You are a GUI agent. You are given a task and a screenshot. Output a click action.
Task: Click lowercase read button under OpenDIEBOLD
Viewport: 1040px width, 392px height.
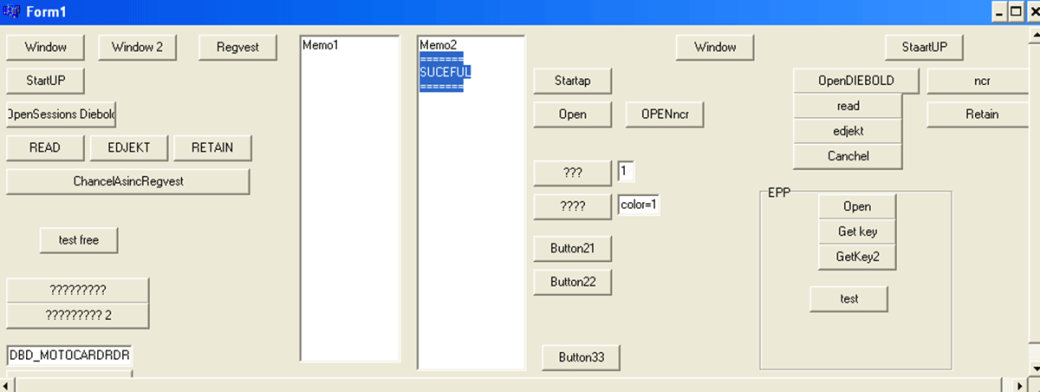click(848, 106)
